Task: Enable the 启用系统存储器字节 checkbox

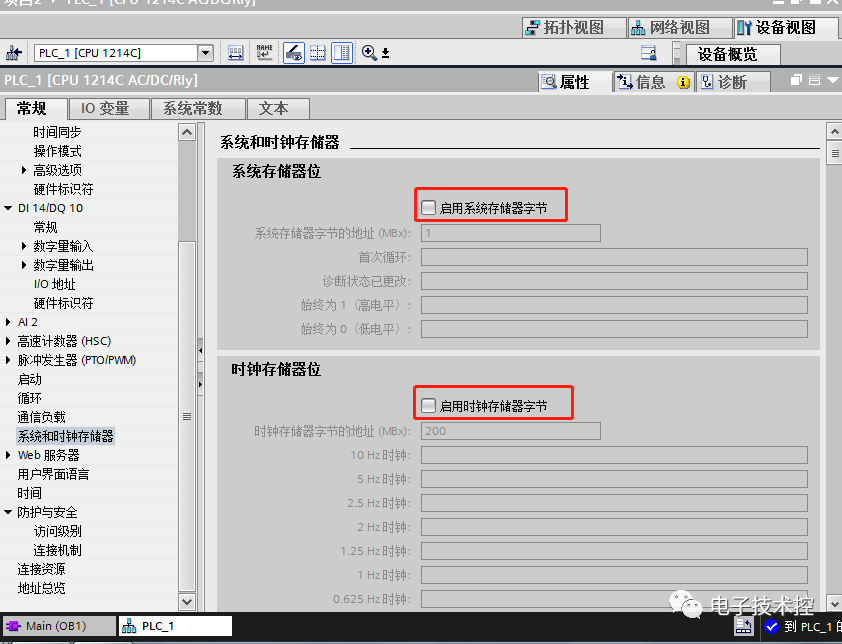Action: pos(428,207)
